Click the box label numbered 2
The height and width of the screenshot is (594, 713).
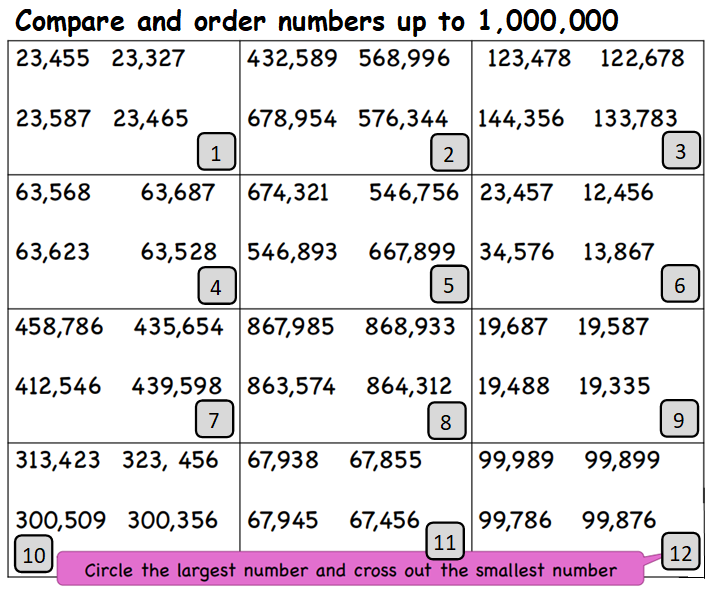click(x=449, y=152)
